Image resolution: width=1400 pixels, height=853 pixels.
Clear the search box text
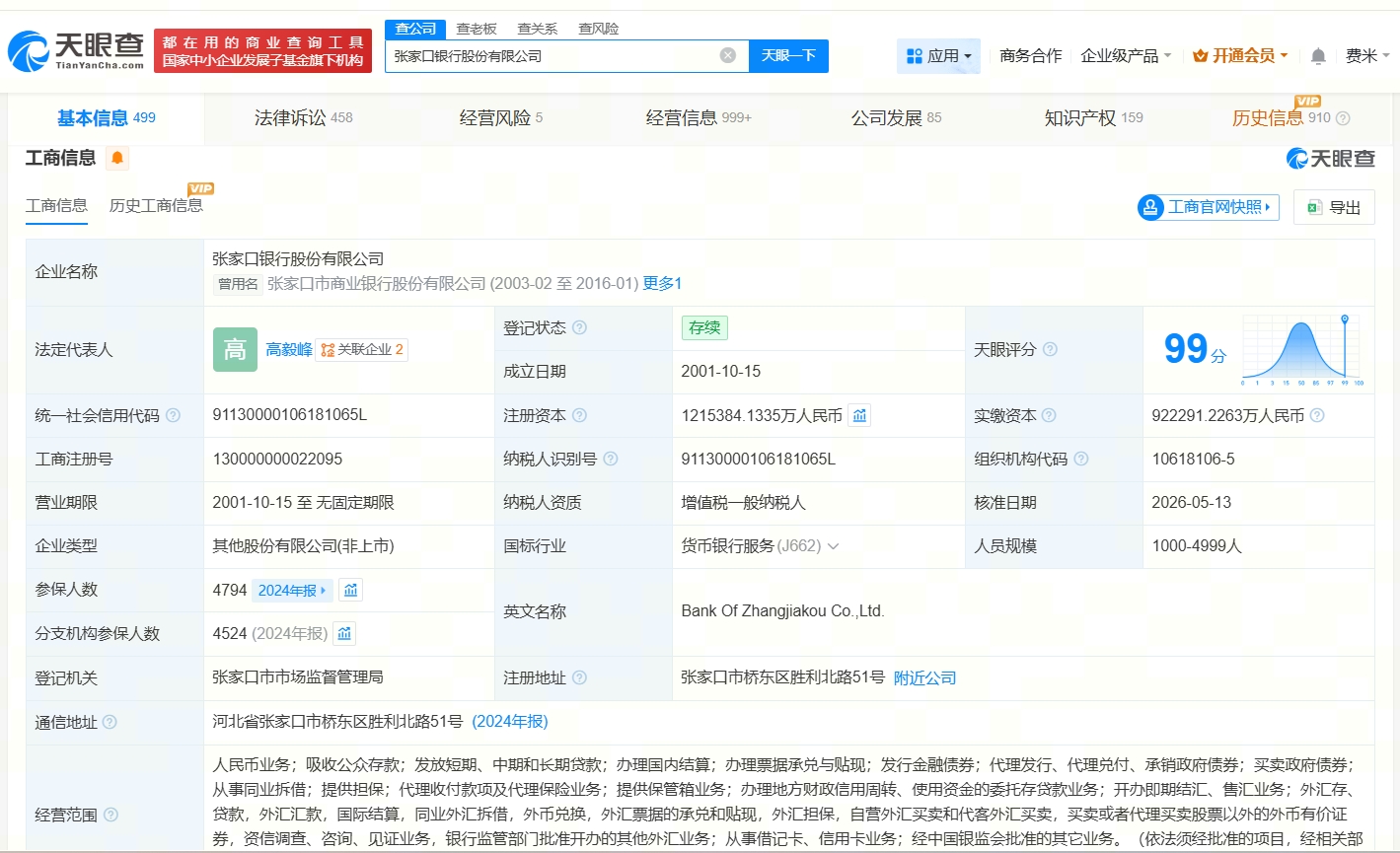pos(728,55)
